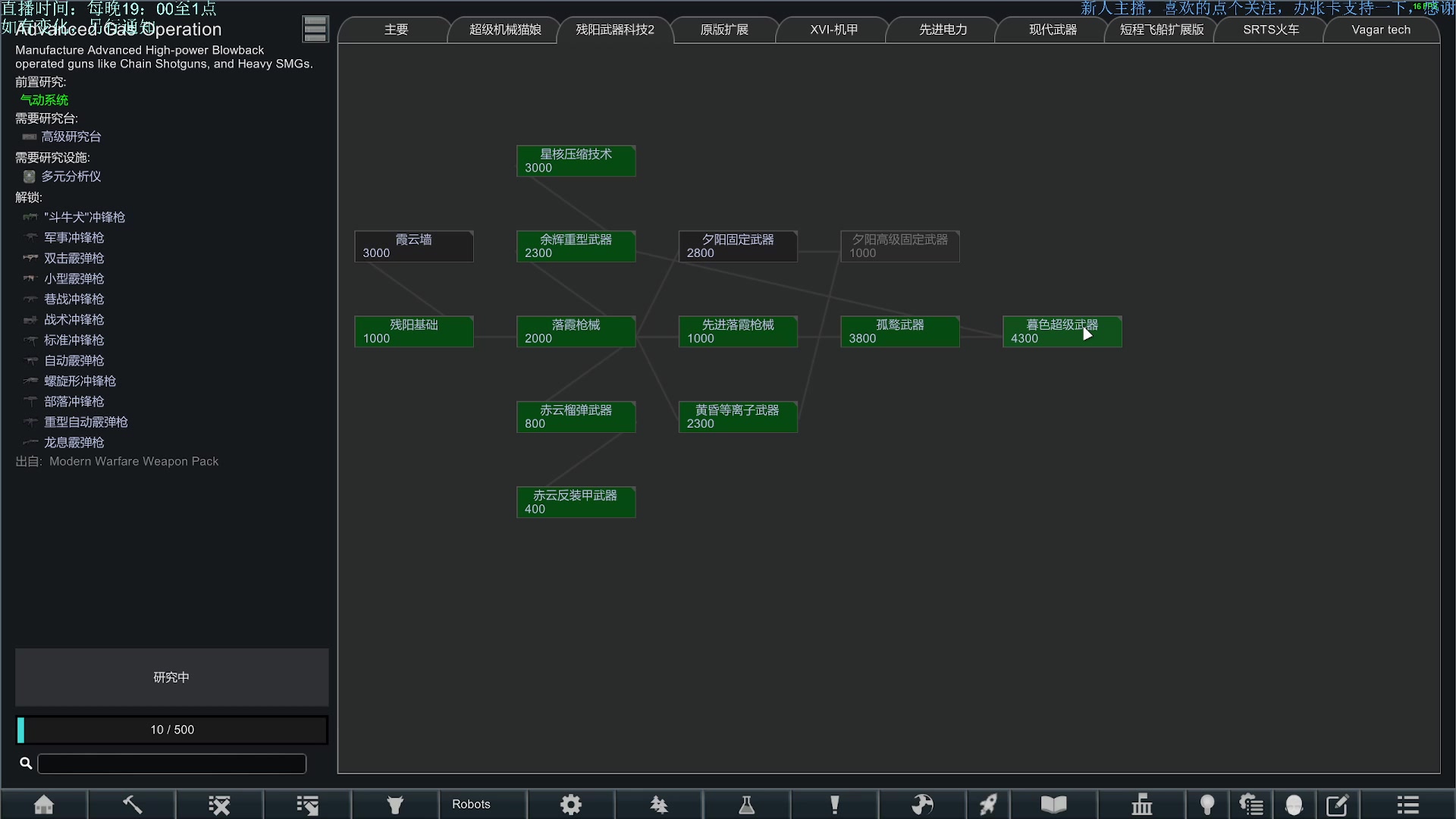Image resolution: width=1456 pixels, height=819 pixels.
Task: Click the rocket icon in bottom bar
Action: coord(988,805)
